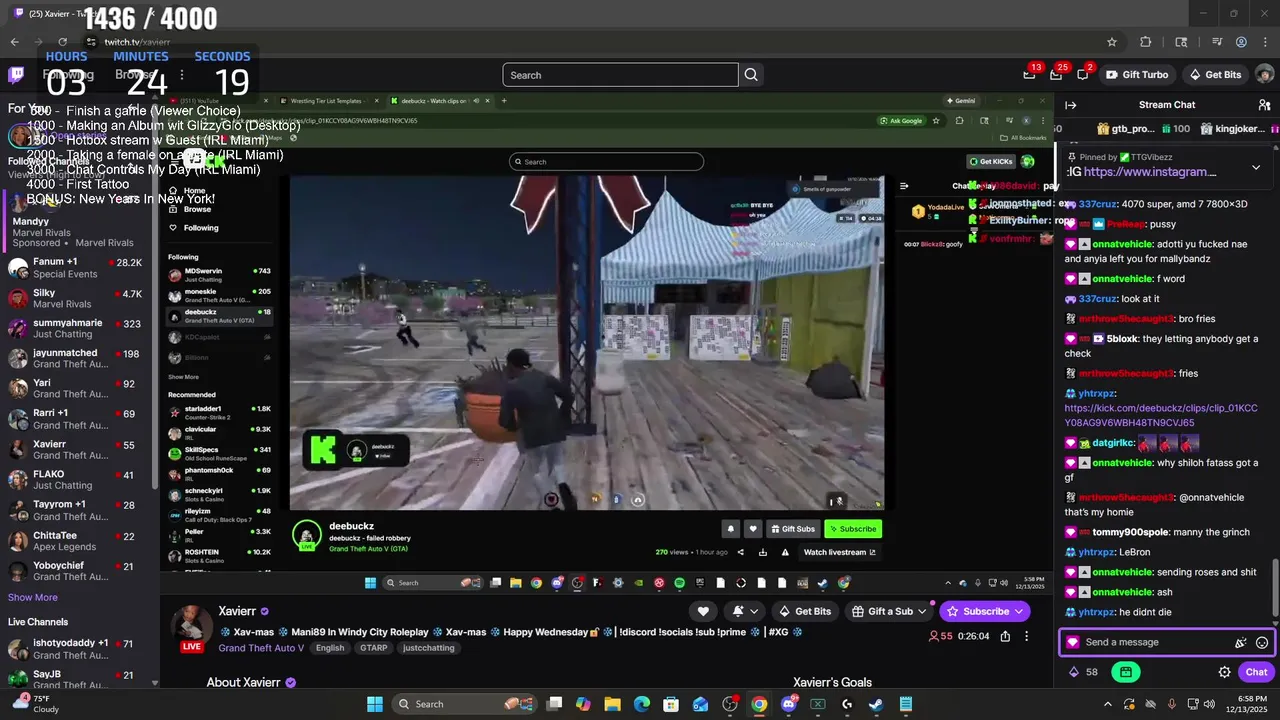The image size is (1280, 720).
Task: Select summyahmarie channel in sidebar
Action: click(76, 328)
